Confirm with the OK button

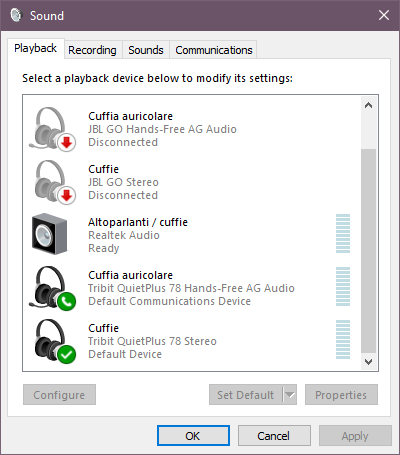193,436
